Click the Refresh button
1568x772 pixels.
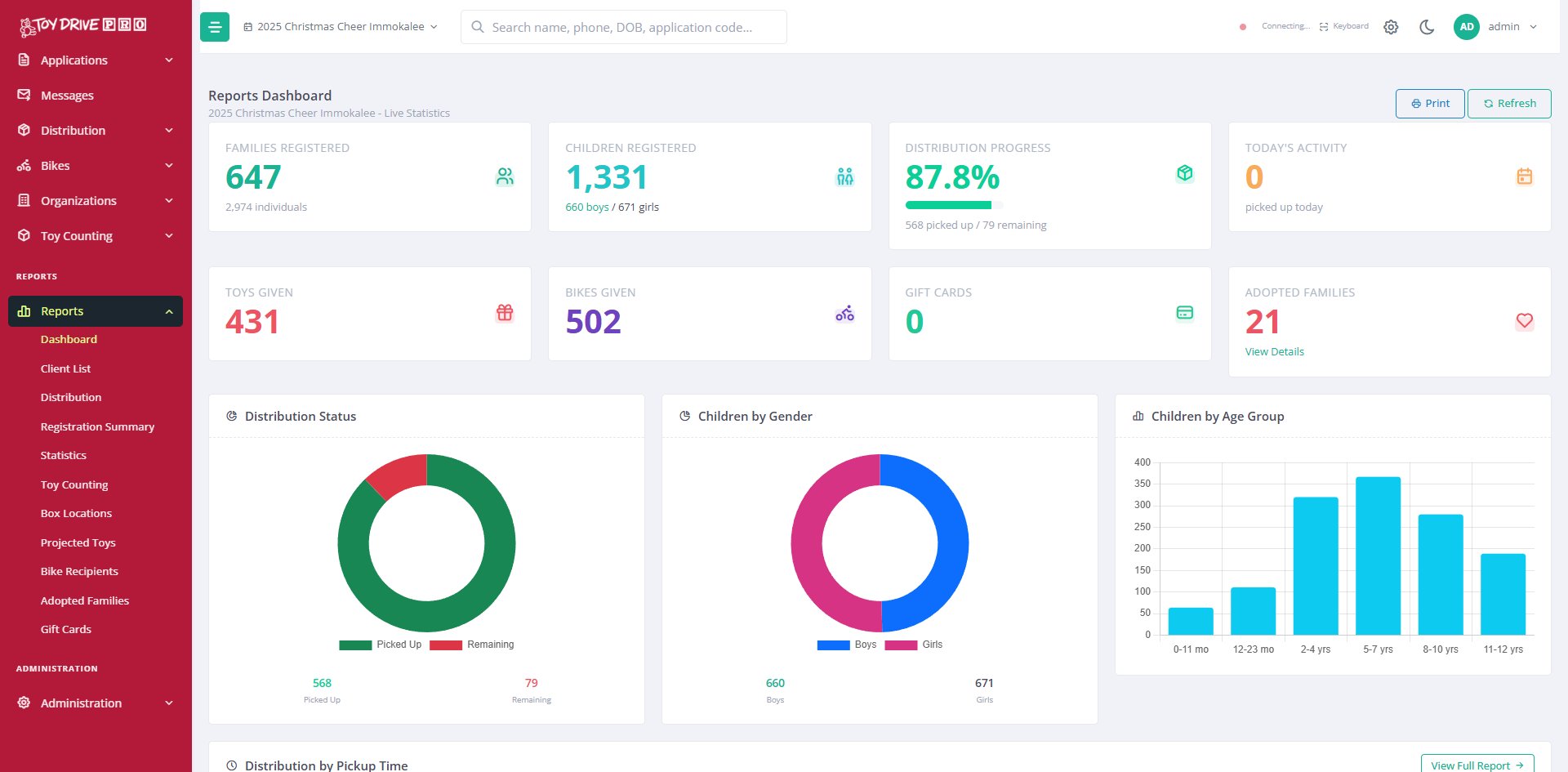point(1509,104)
